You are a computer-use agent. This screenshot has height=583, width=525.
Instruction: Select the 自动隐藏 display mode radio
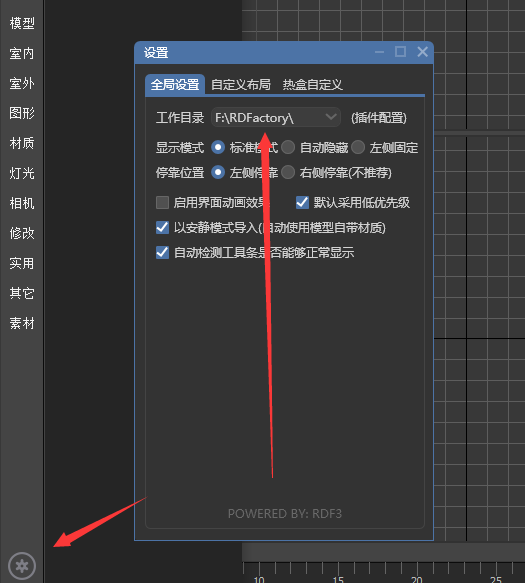pos(288,147)
